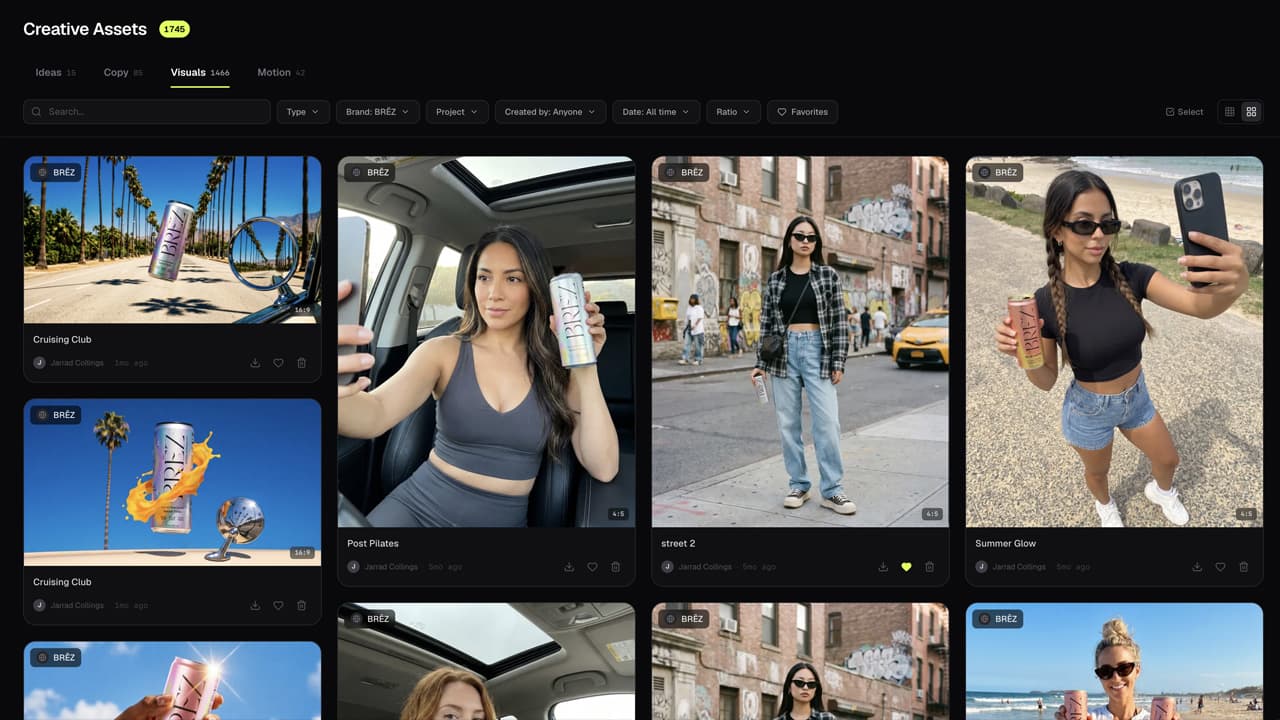Click the search input field
This screenshot has width=1280, height=720.
click(147, 112)
